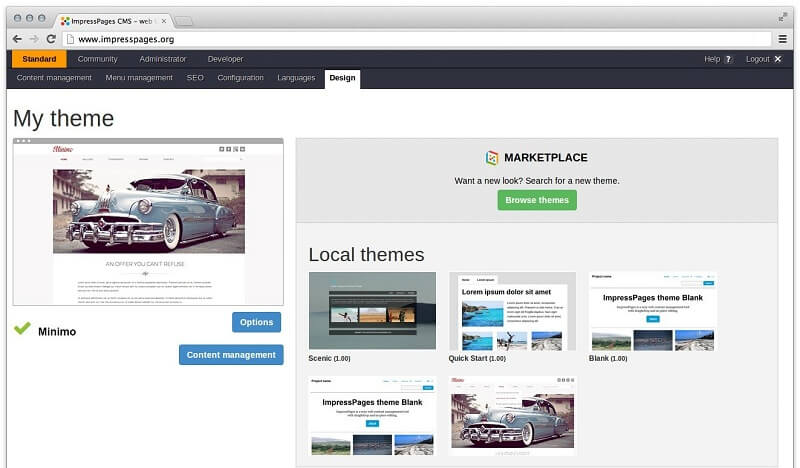The height and width of the screenshot is (468, 800).
Task: Click the Help link
Action: 712,59
